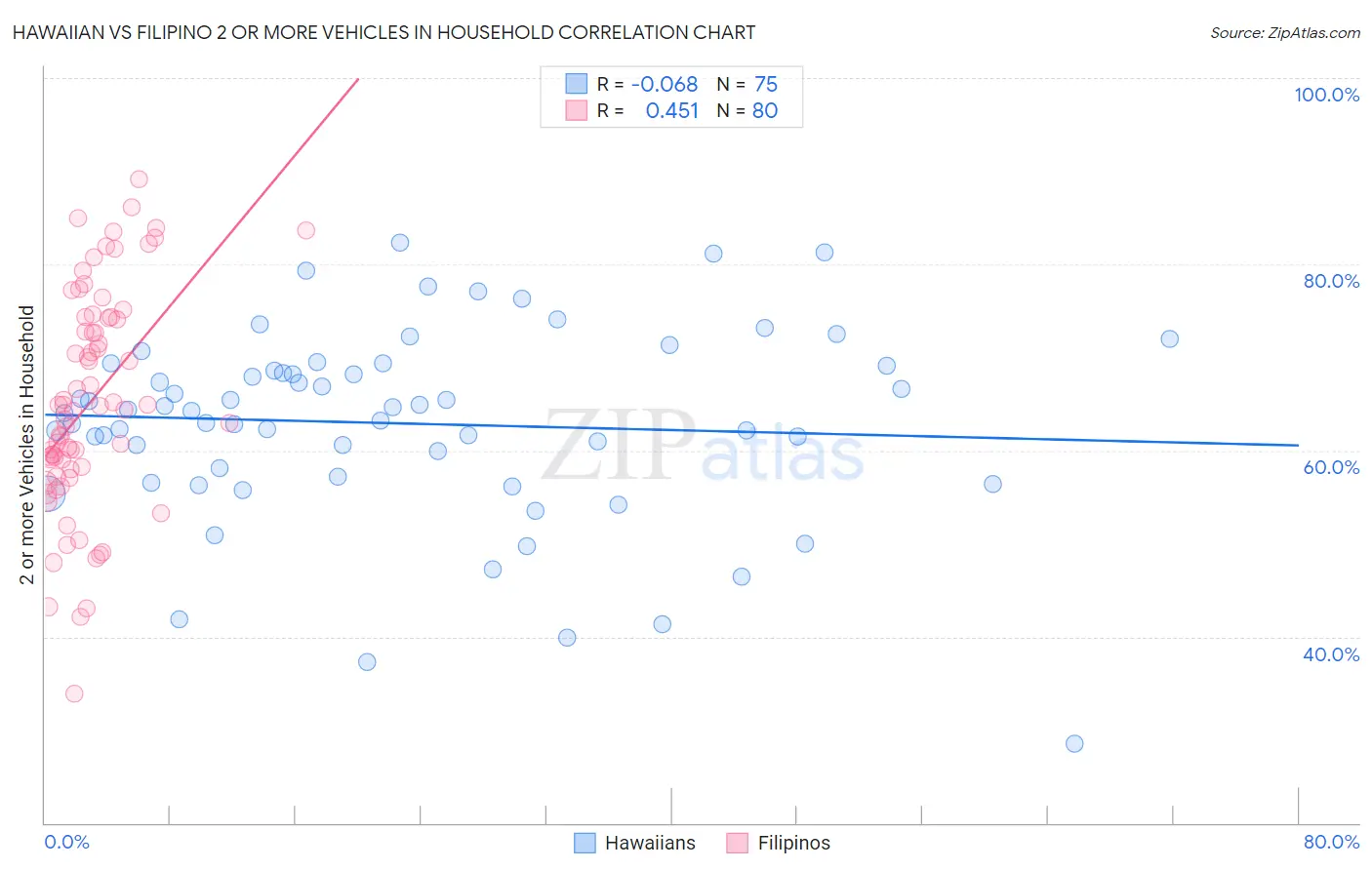
Task: Click the 100.0% y-axis label
Action: [1326, 95]
